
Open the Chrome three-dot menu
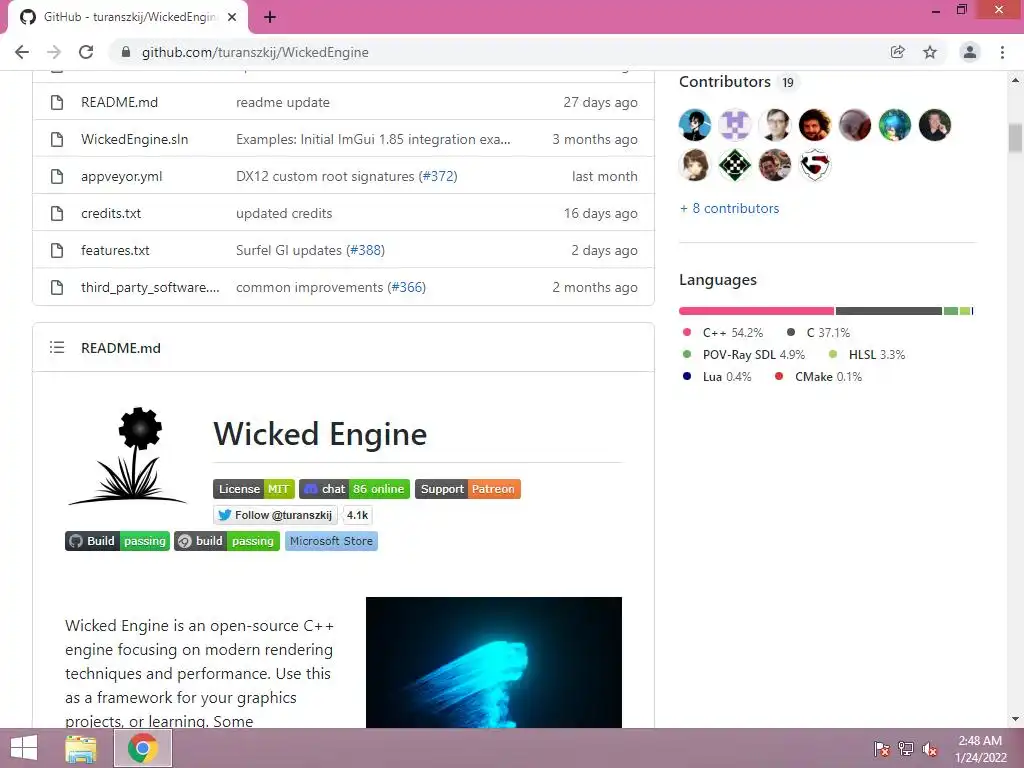pyautogui.click(x=1002, y=52)
